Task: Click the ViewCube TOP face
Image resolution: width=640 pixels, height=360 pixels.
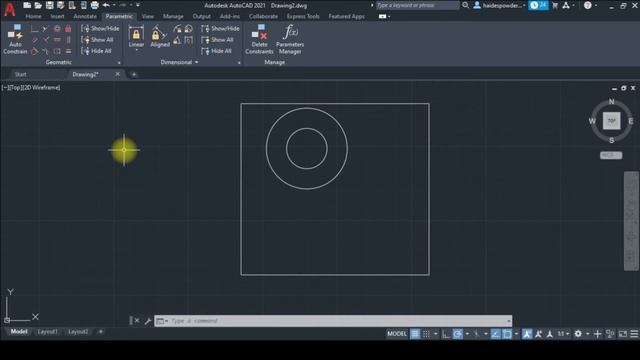Action: pyautogui.click(x=611, y=121)
